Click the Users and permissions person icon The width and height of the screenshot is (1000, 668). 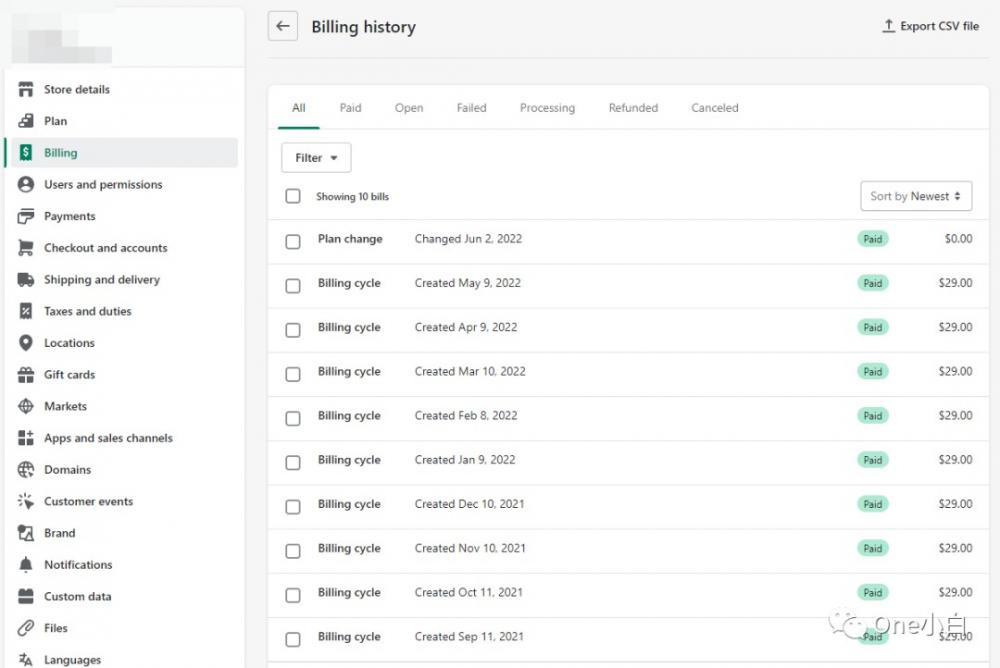click(x=26, y=184)
